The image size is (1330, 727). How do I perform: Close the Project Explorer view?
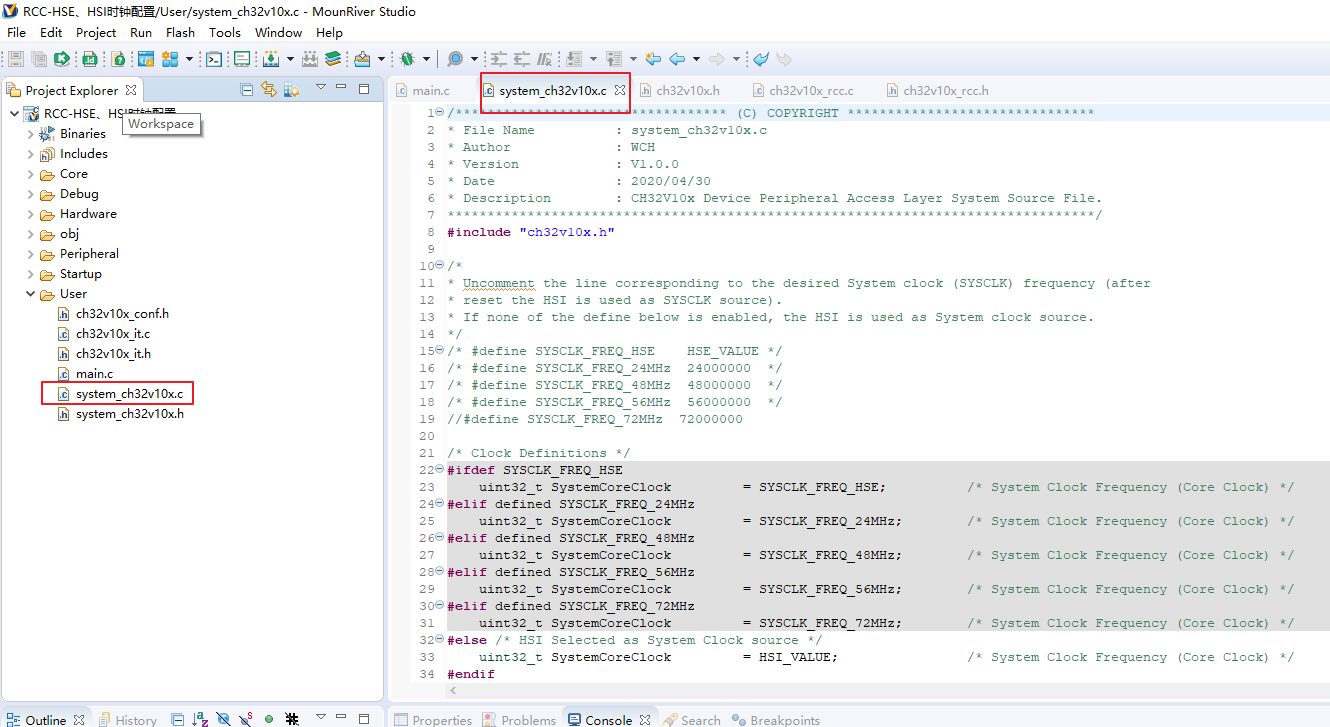click(x=130, y=90)
